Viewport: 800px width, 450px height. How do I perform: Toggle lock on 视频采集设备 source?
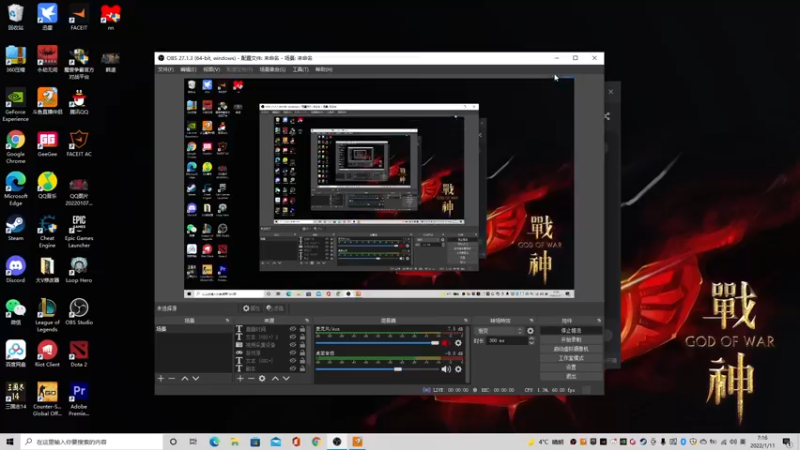(303, 345)
